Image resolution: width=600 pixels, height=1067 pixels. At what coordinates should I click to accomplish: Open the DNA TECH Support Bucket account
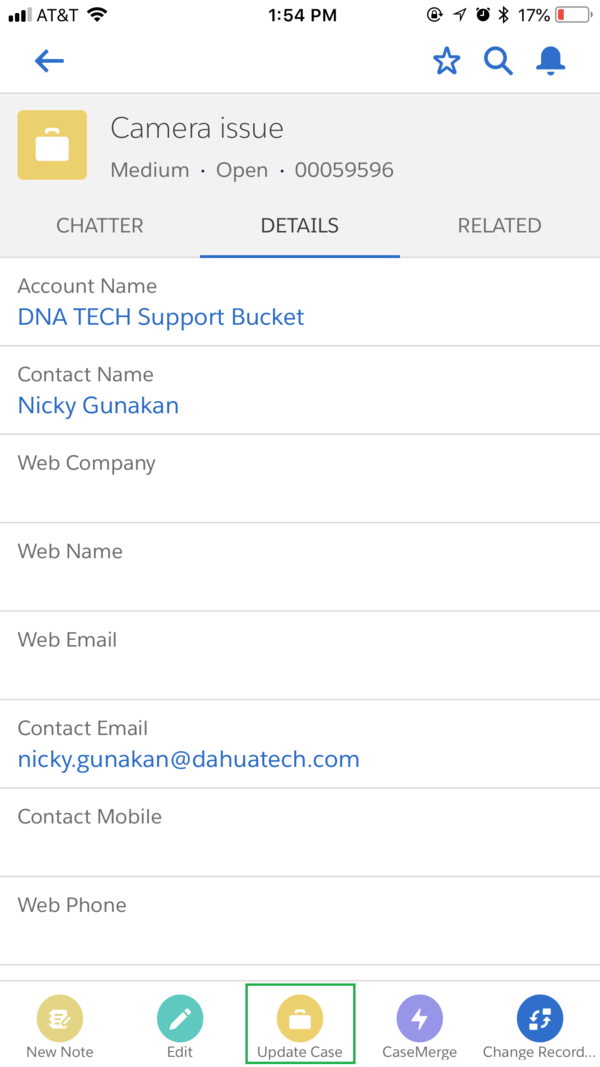point(161,318)
